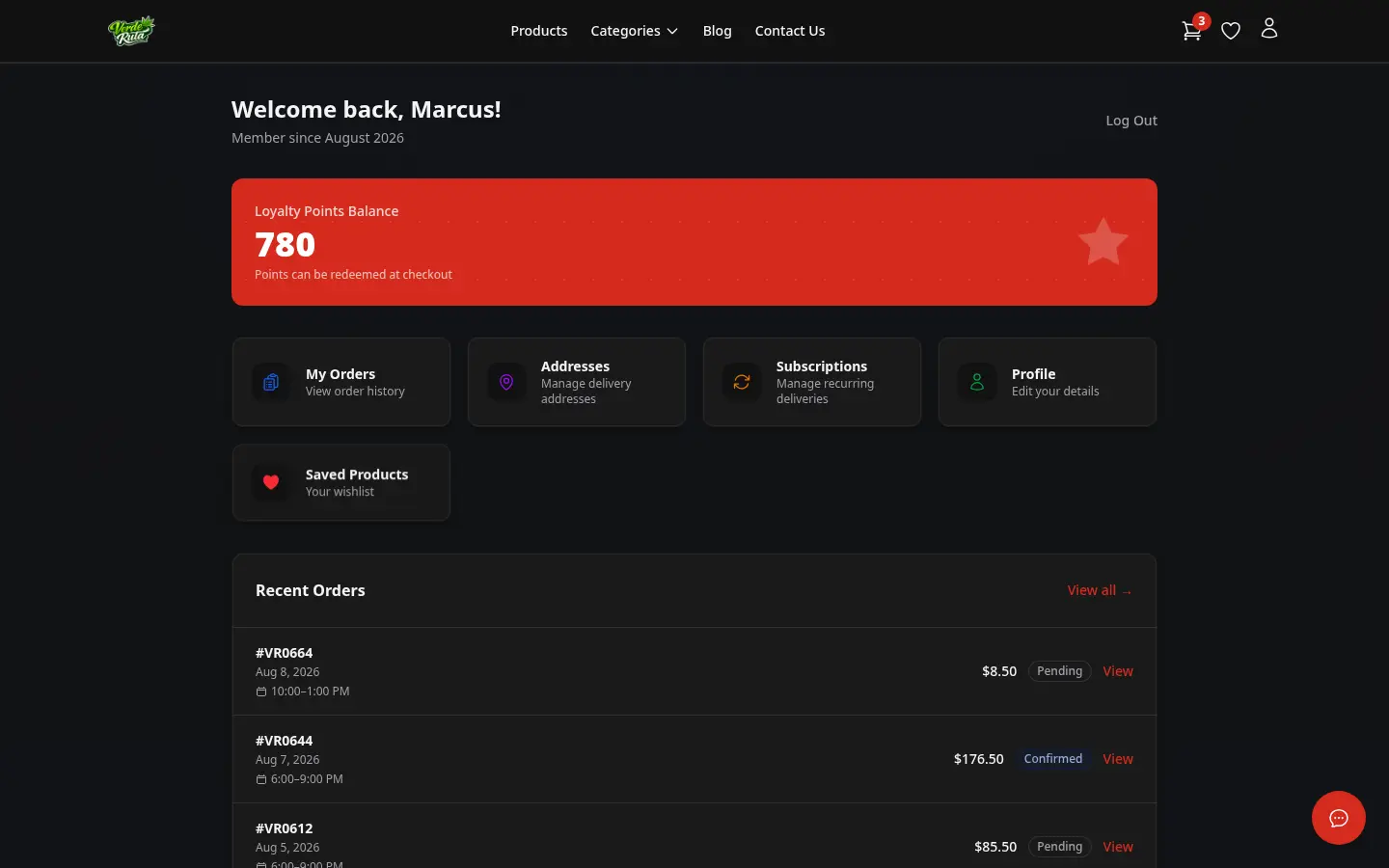The image size is (1389, 868).
Task: Click the $85.50 order total
Action: (x=995, y=847)
